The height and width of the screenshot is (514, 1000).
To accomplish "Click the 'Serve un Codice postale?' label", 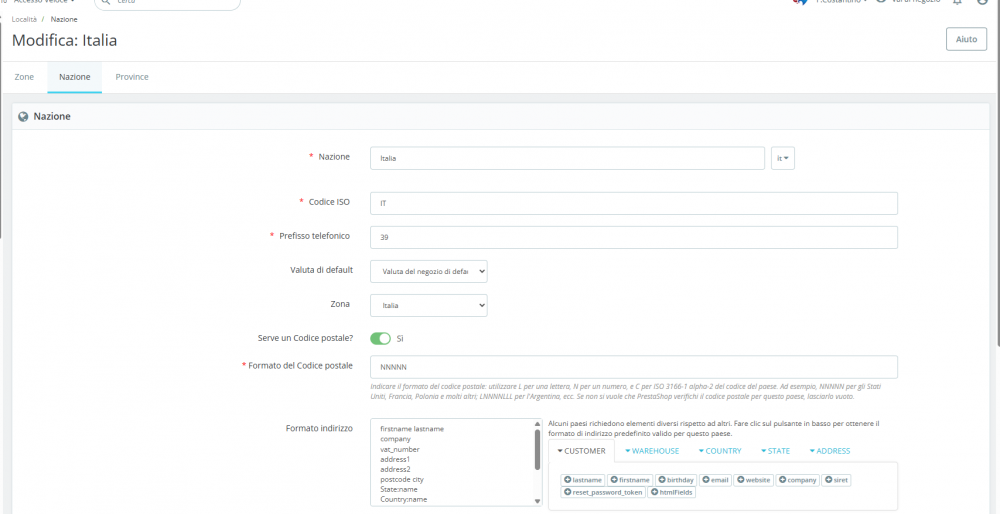I will pos(304,337).
